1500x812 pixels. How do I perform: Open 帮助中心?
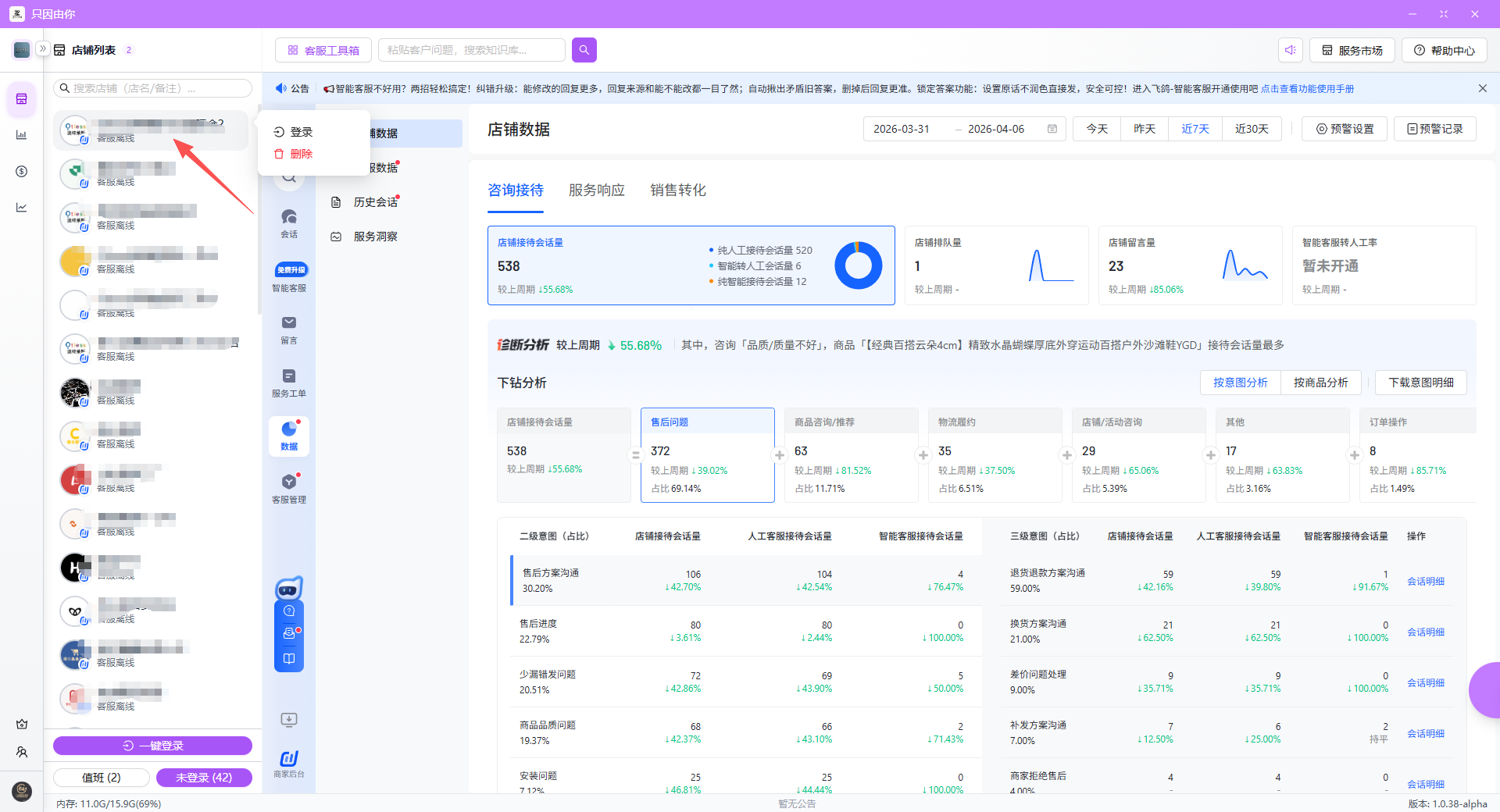(x=1445, y=50)
